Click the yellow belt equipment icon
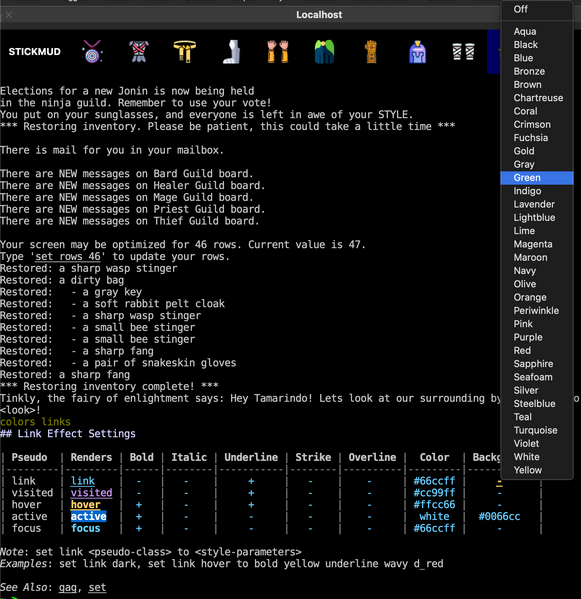Image resolution: width=581 pixels, height=599 pixels. pos(185,52)
